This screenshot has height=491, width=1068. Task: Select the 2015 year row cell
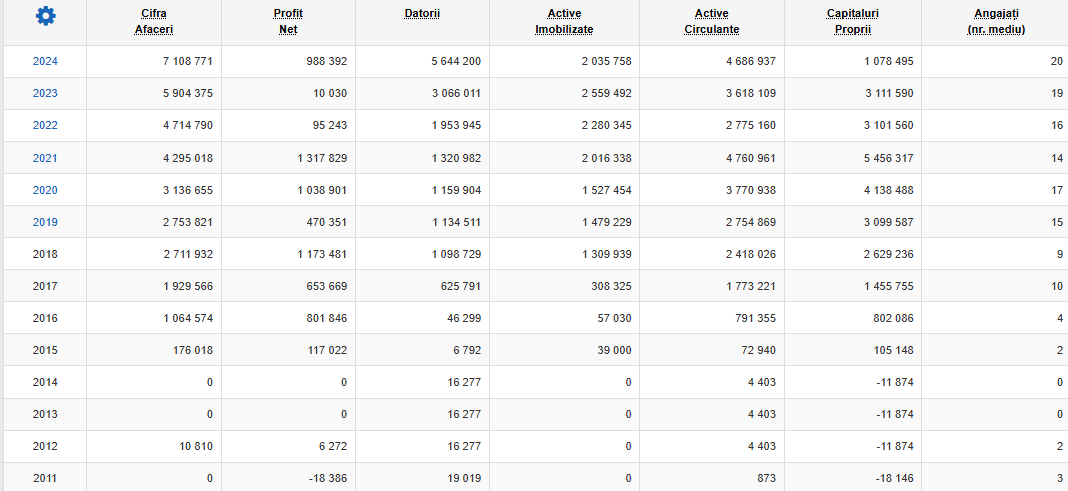(x=45, y=350)
